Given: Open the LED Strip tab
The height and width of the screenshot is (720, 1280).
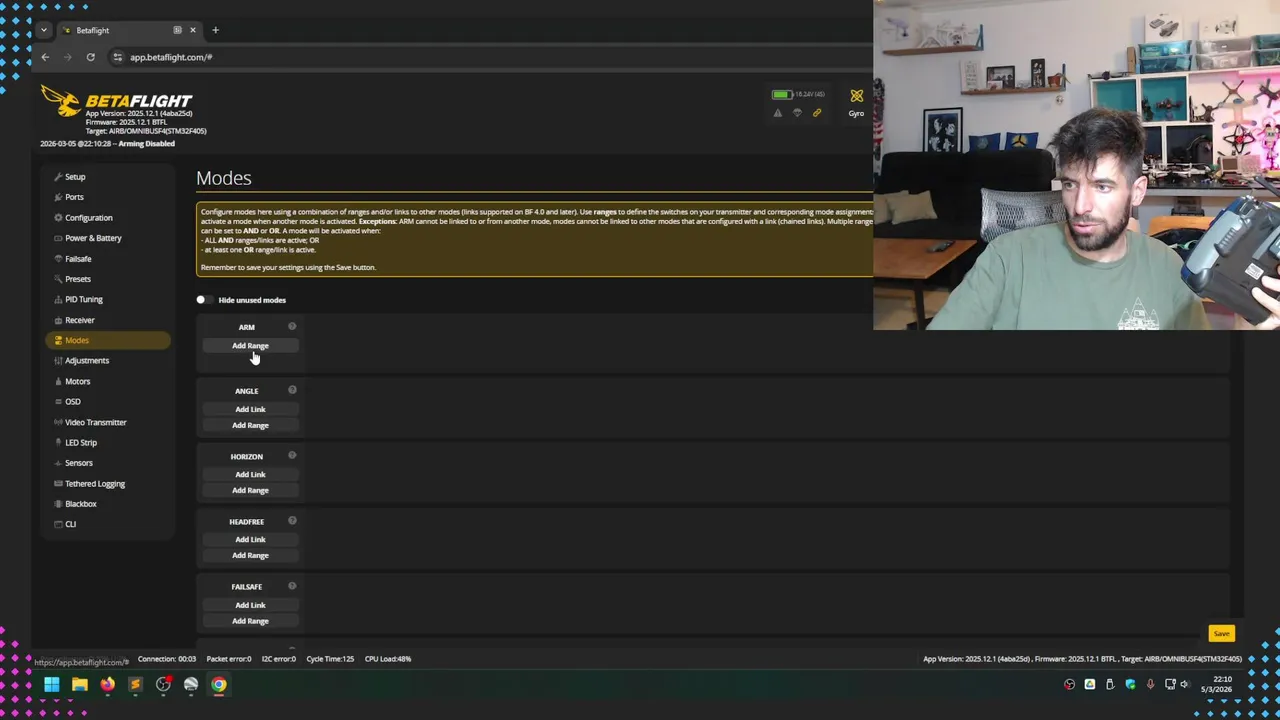Looking at the screenshot, I should (107, 442).
